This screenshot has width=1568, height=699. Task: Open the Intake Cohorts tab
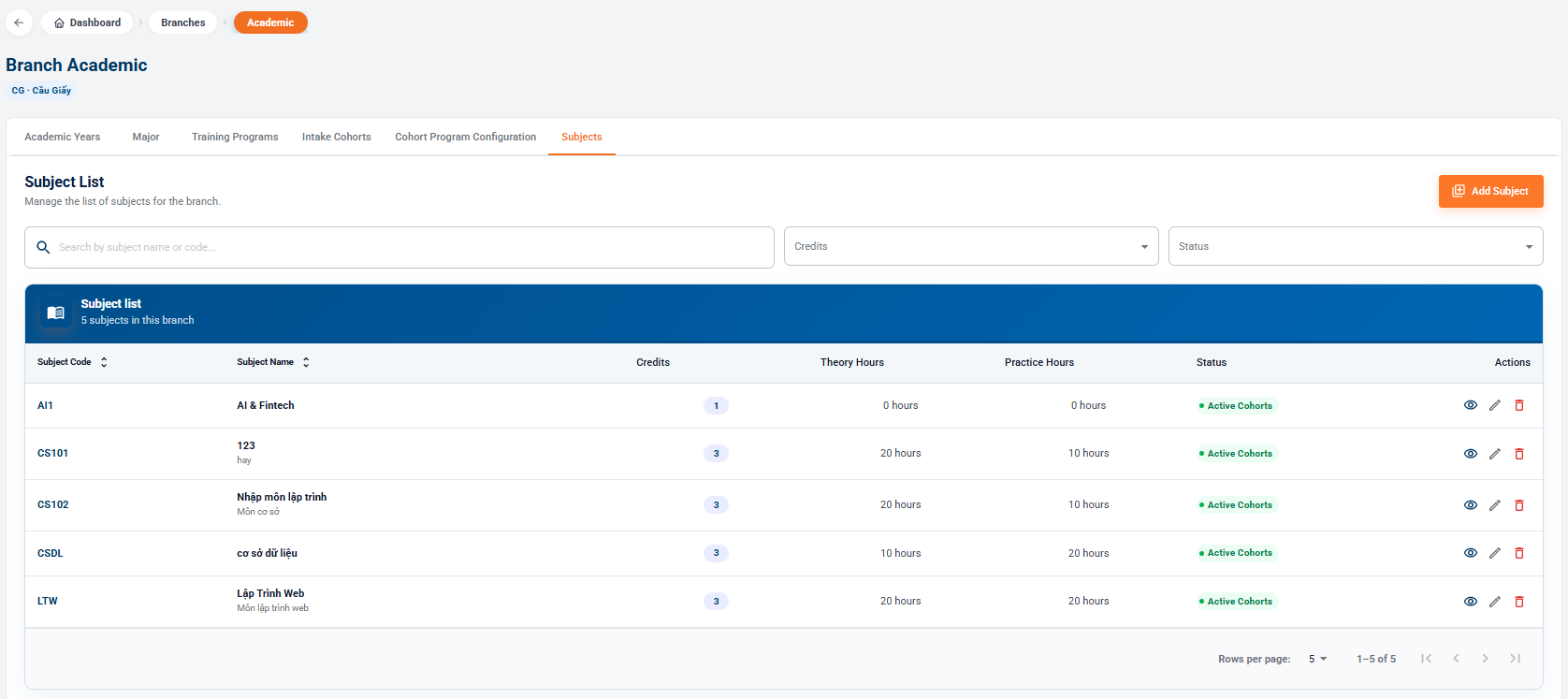pyautogui.click(x=337, y=137)
